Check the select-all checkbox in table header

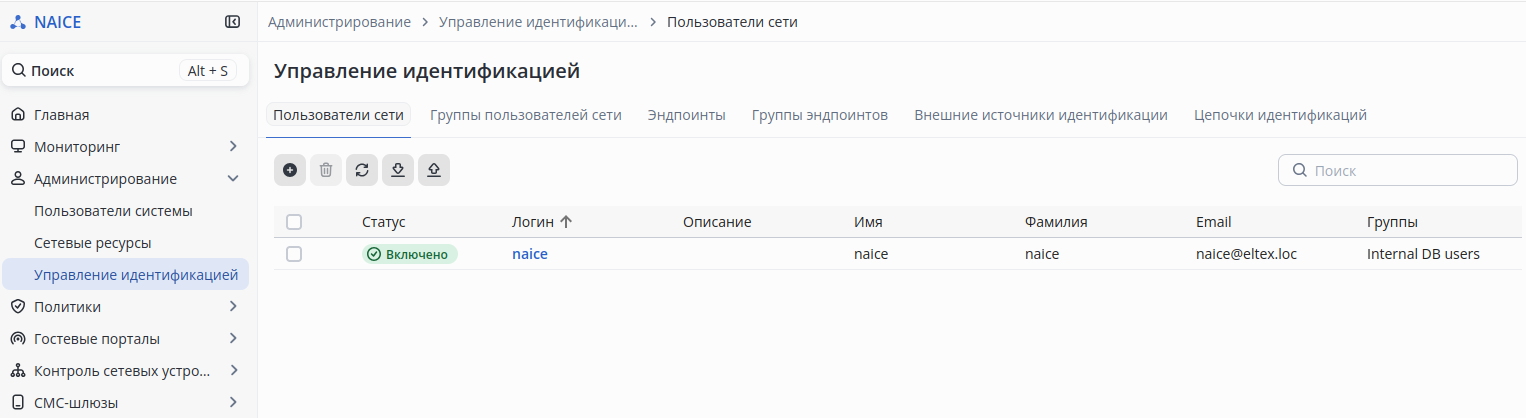(294, 222)
